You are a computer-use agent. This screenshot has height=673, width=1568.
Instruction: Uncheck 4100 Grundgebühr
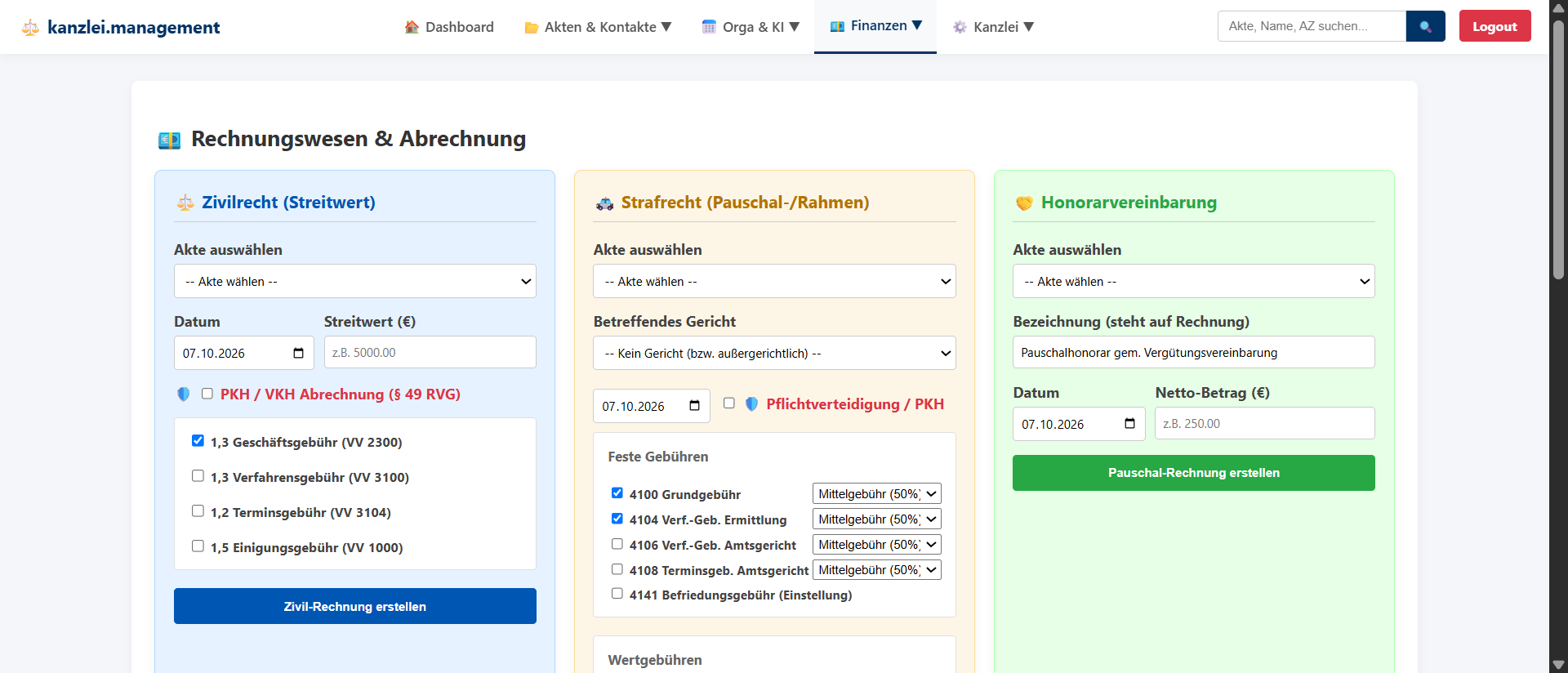(617, 492)
